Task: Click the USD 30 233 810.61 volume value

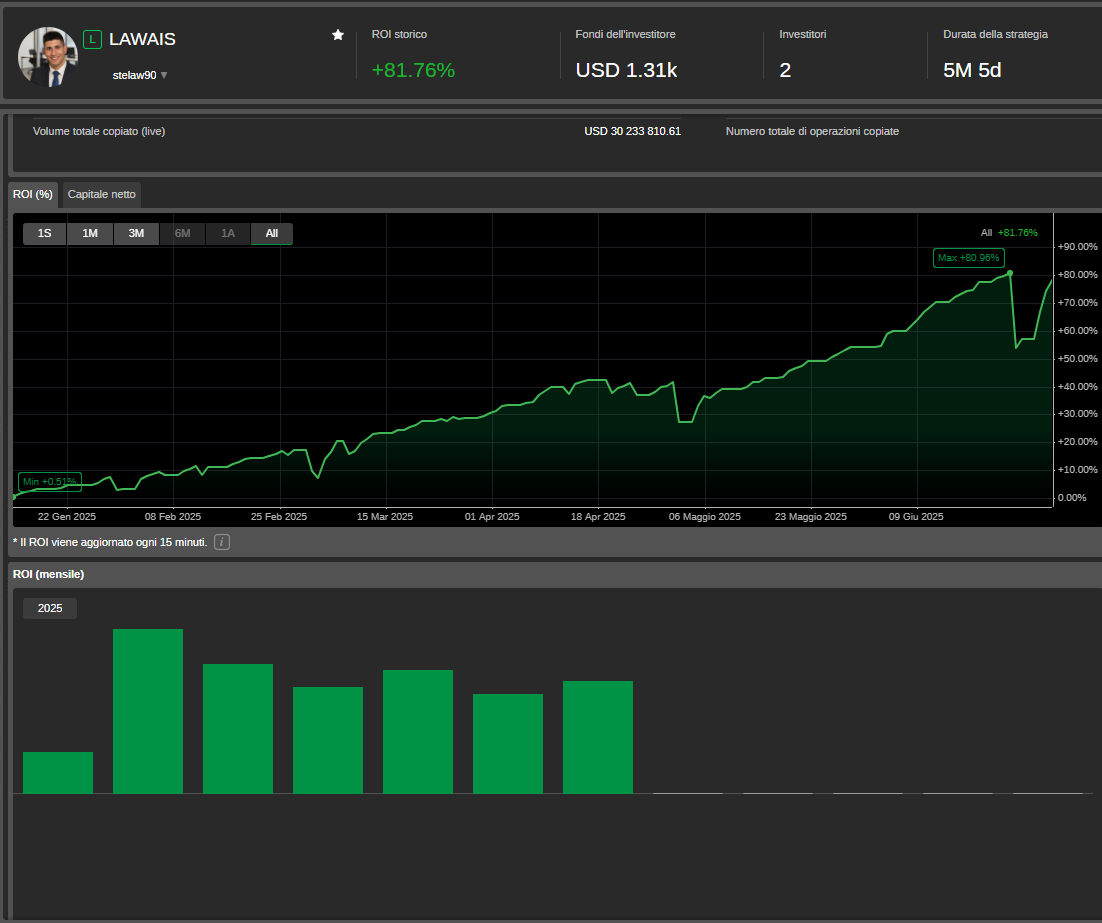Action: pyautogui.click(x=632, y=131)
